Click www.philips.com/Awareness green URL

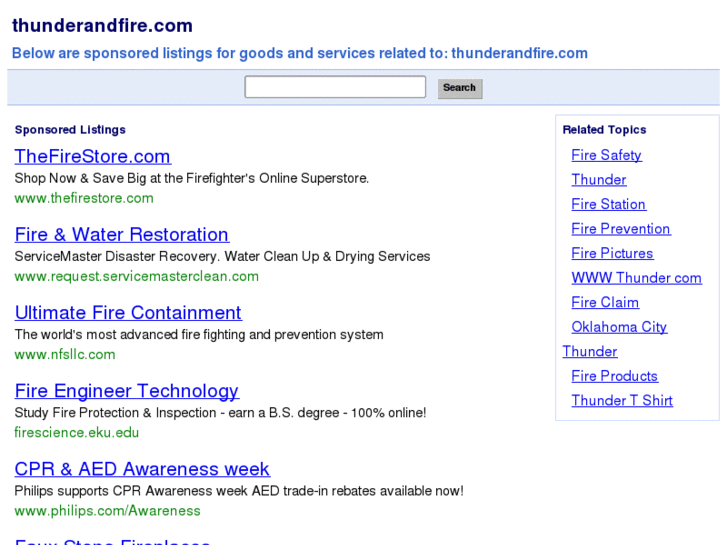click(108, 511)
